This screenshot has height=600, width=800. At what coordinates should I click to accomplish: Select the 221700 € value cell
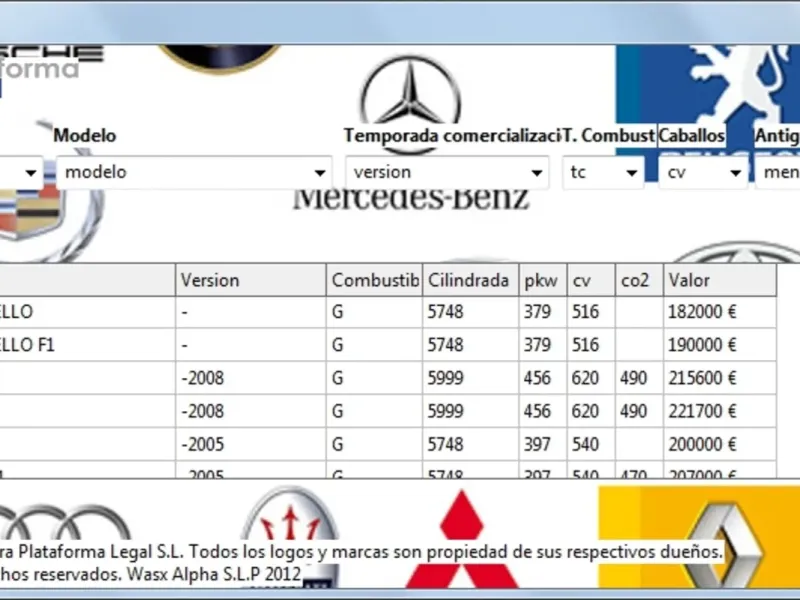[720, 411]
